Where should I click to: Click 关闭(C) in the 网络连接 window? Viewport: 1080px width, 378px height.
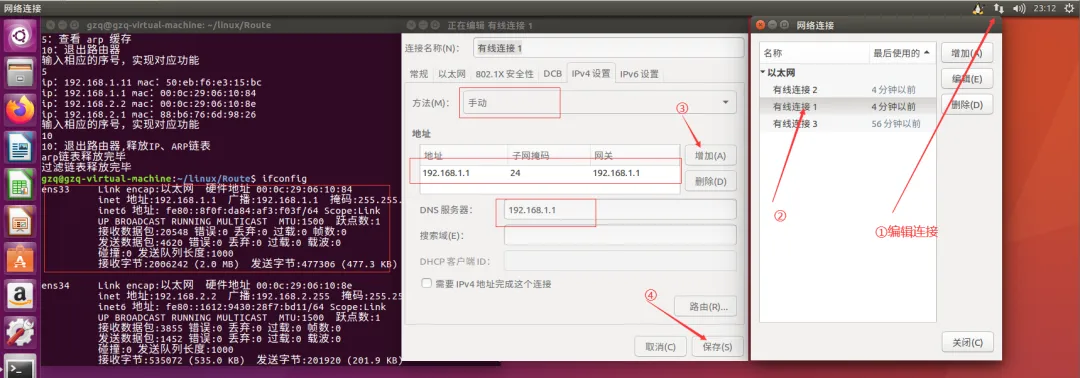coord(967,342)
